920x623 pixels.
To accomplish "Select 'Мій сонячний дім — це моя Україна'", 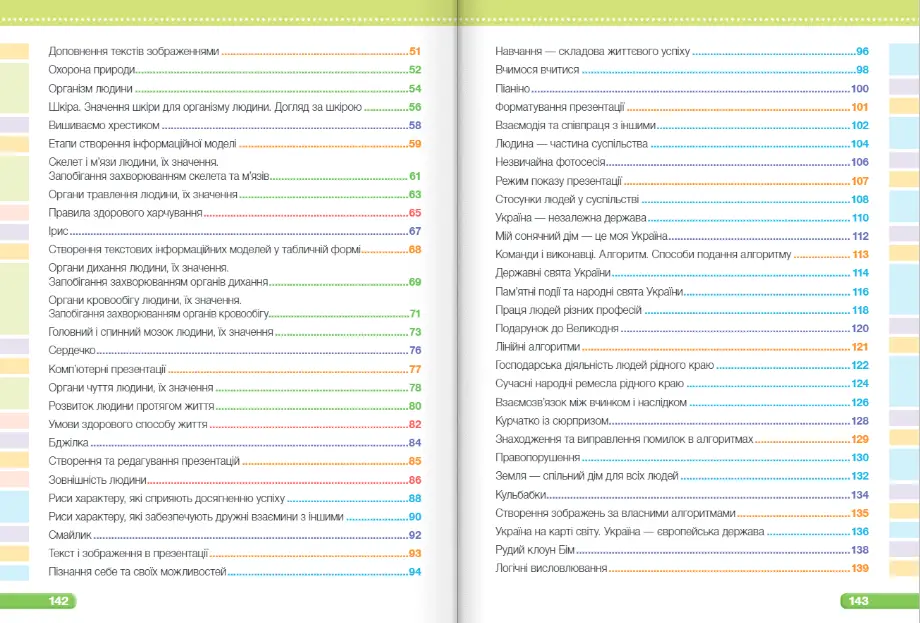I will 581,236.
